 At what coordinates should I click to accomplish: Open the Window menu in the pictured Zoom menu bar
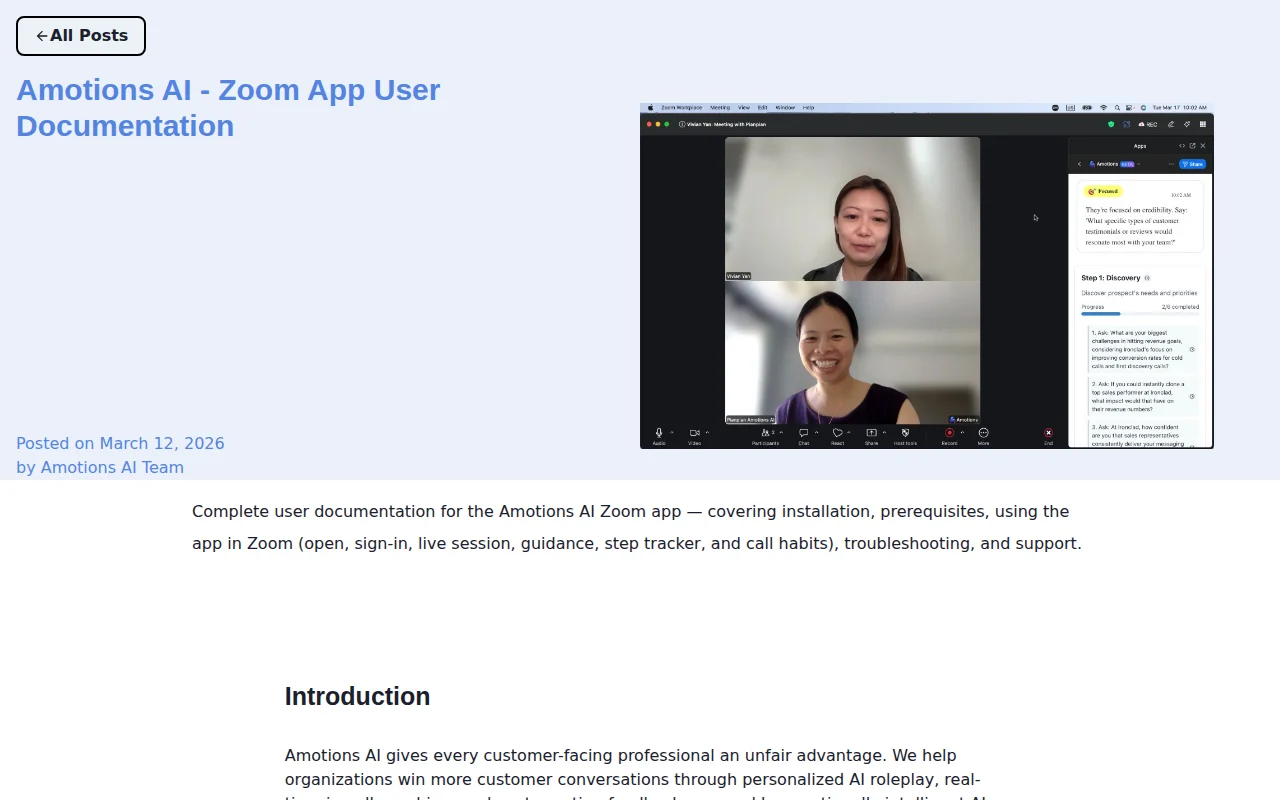coord(785,107)
